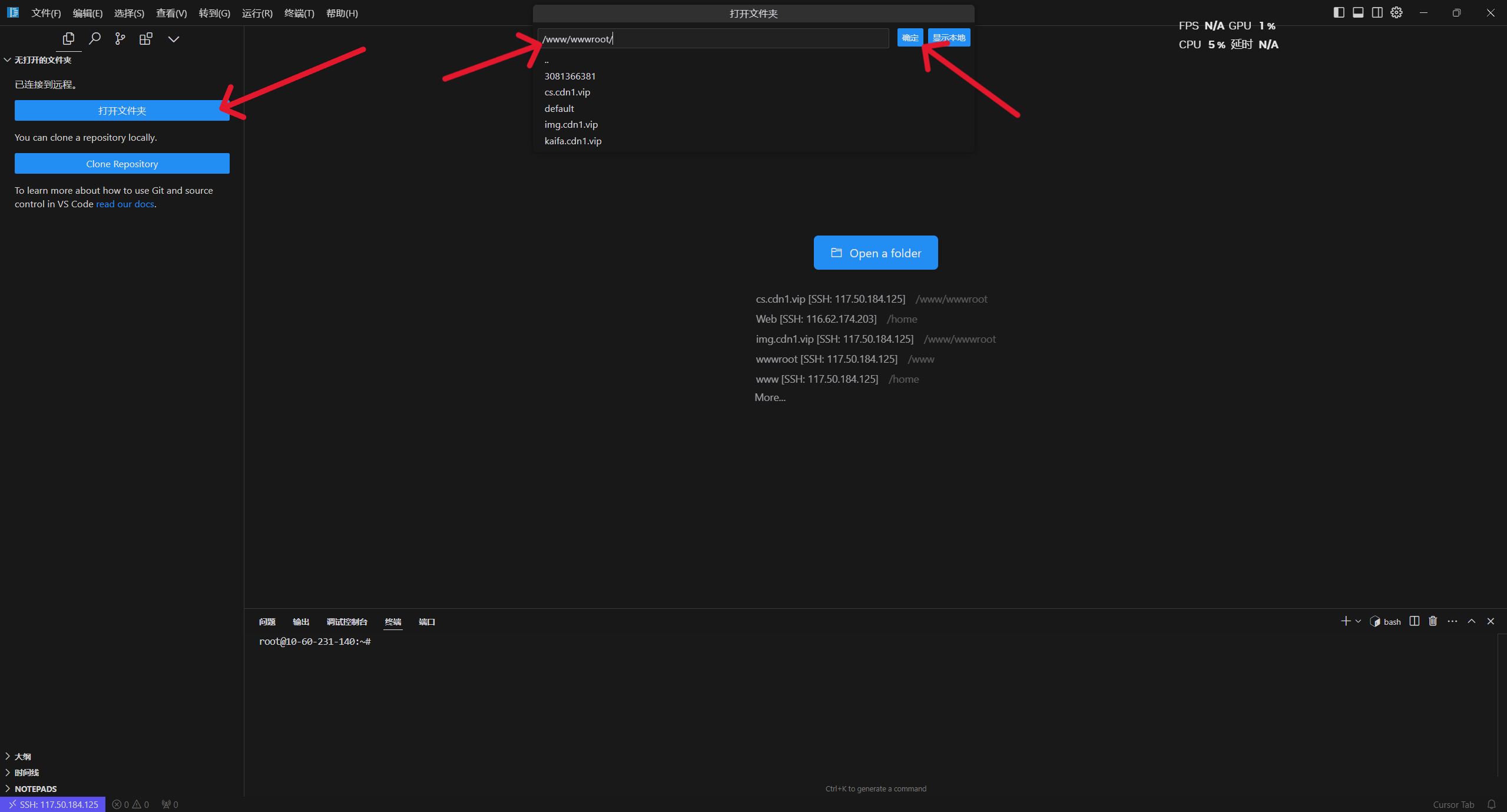Image resolution: width=1507 pixels, height=812 pixels.
Task: Open the 终端(T) menu
Action: point(299,13)
